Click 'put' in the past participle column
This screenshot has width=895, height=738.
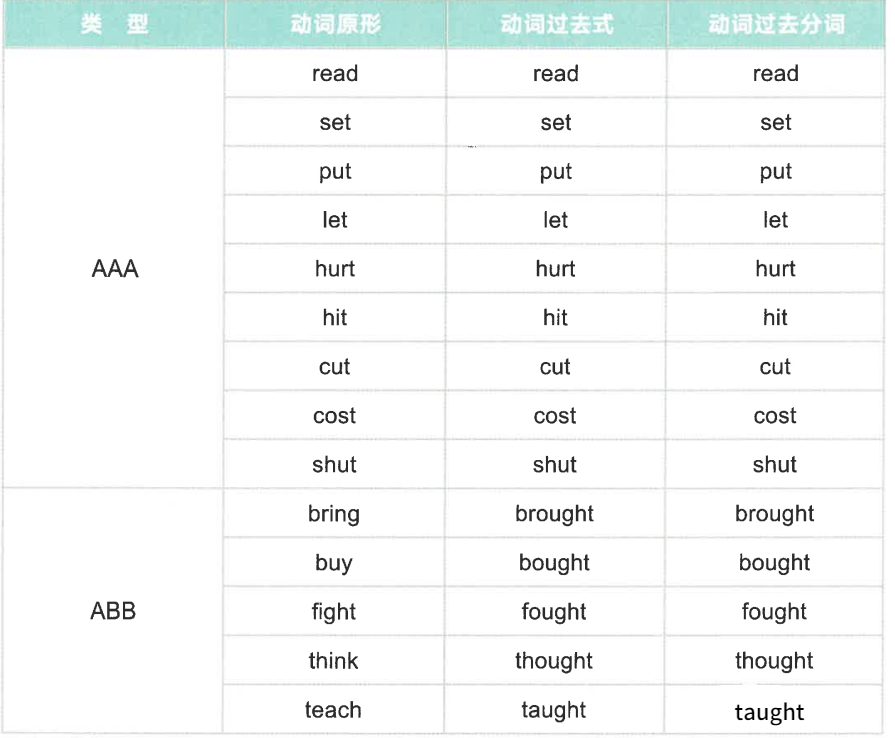776,171
